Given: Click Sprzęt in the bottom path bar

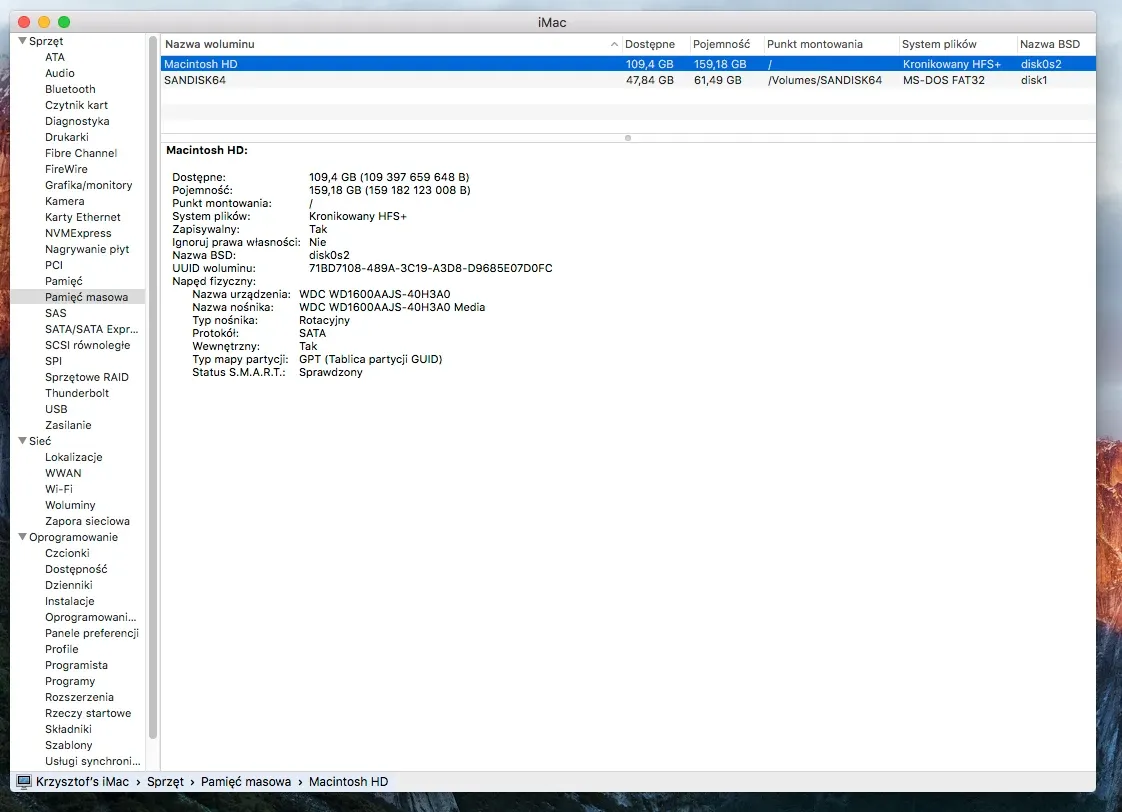Looking at the screenshot, I should click(x=165, y=781).
